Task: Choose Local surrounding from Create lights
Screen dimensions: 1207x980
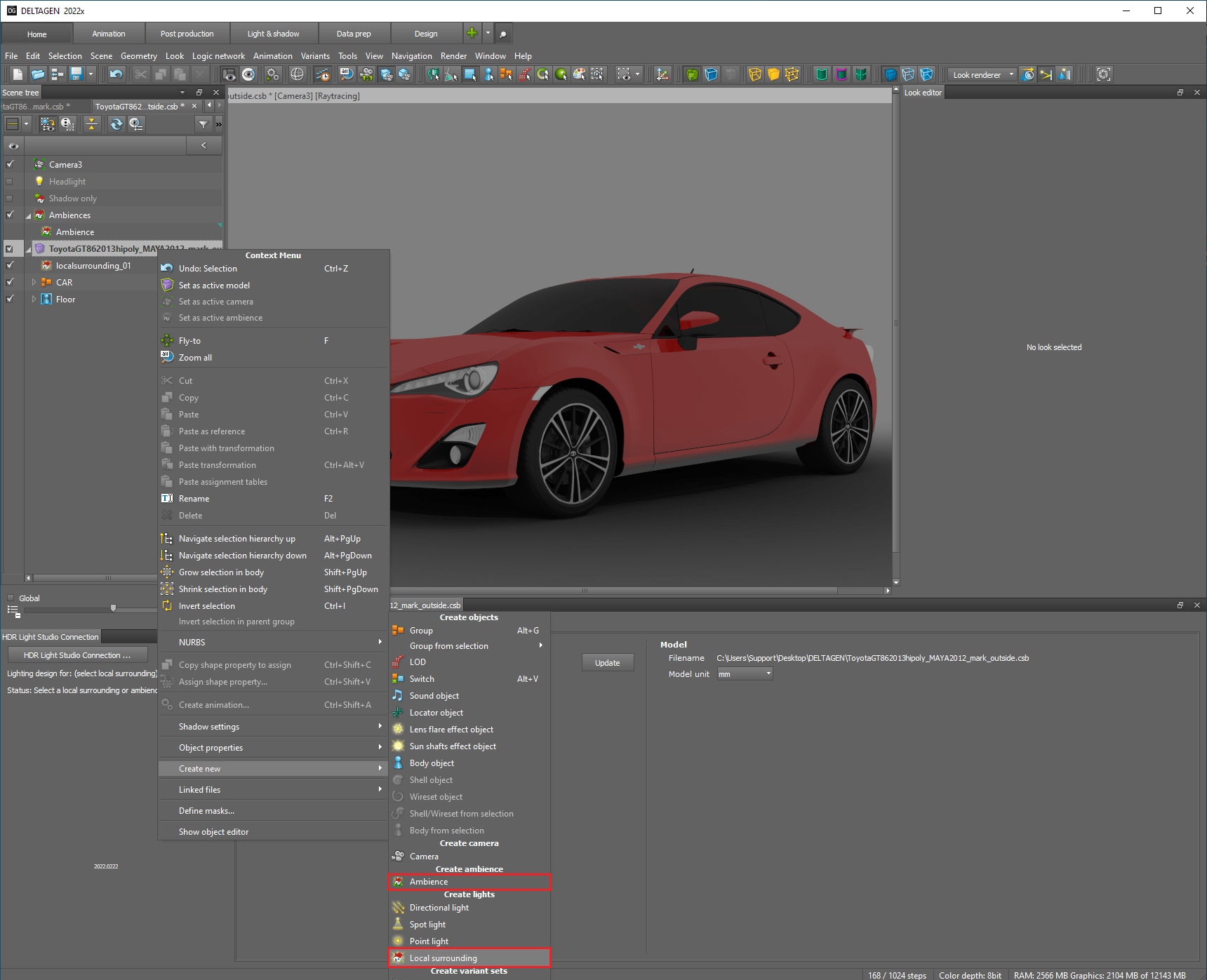Action: pos(443,958)
